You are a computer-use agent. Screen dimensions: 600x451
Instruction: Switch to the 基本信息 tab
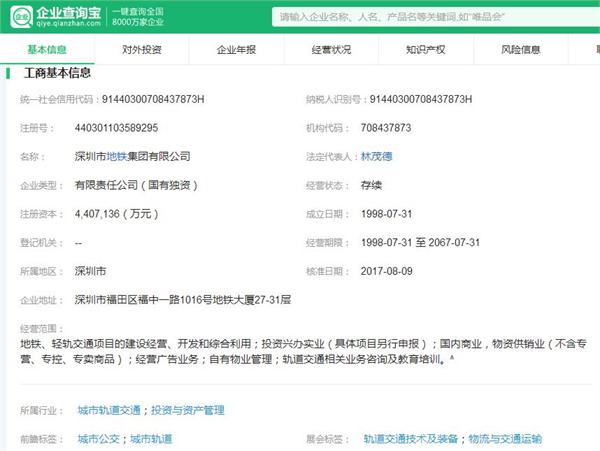47,50
